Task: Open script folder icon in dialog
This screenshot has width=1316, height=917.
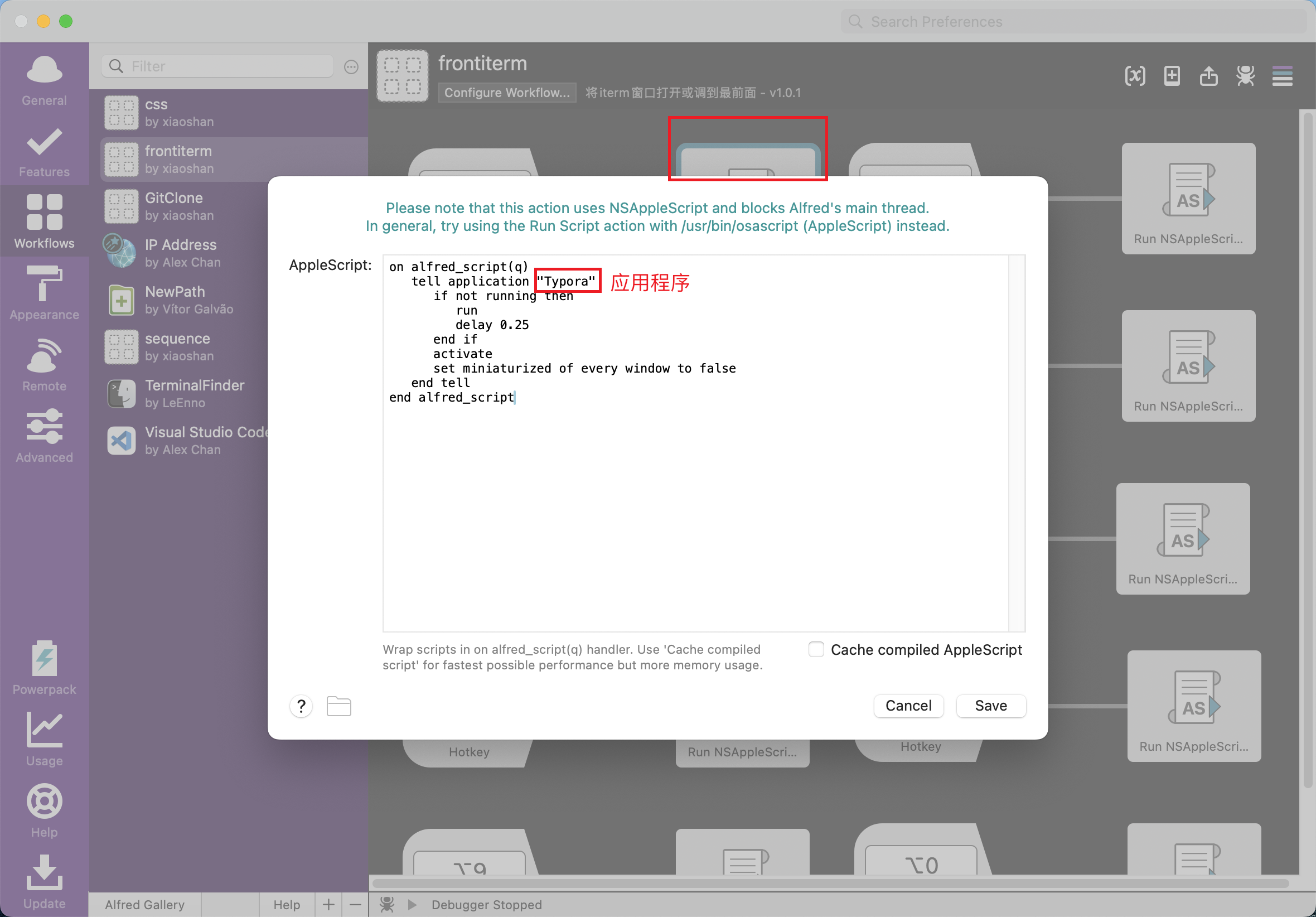Action: (x=338, y=706)
